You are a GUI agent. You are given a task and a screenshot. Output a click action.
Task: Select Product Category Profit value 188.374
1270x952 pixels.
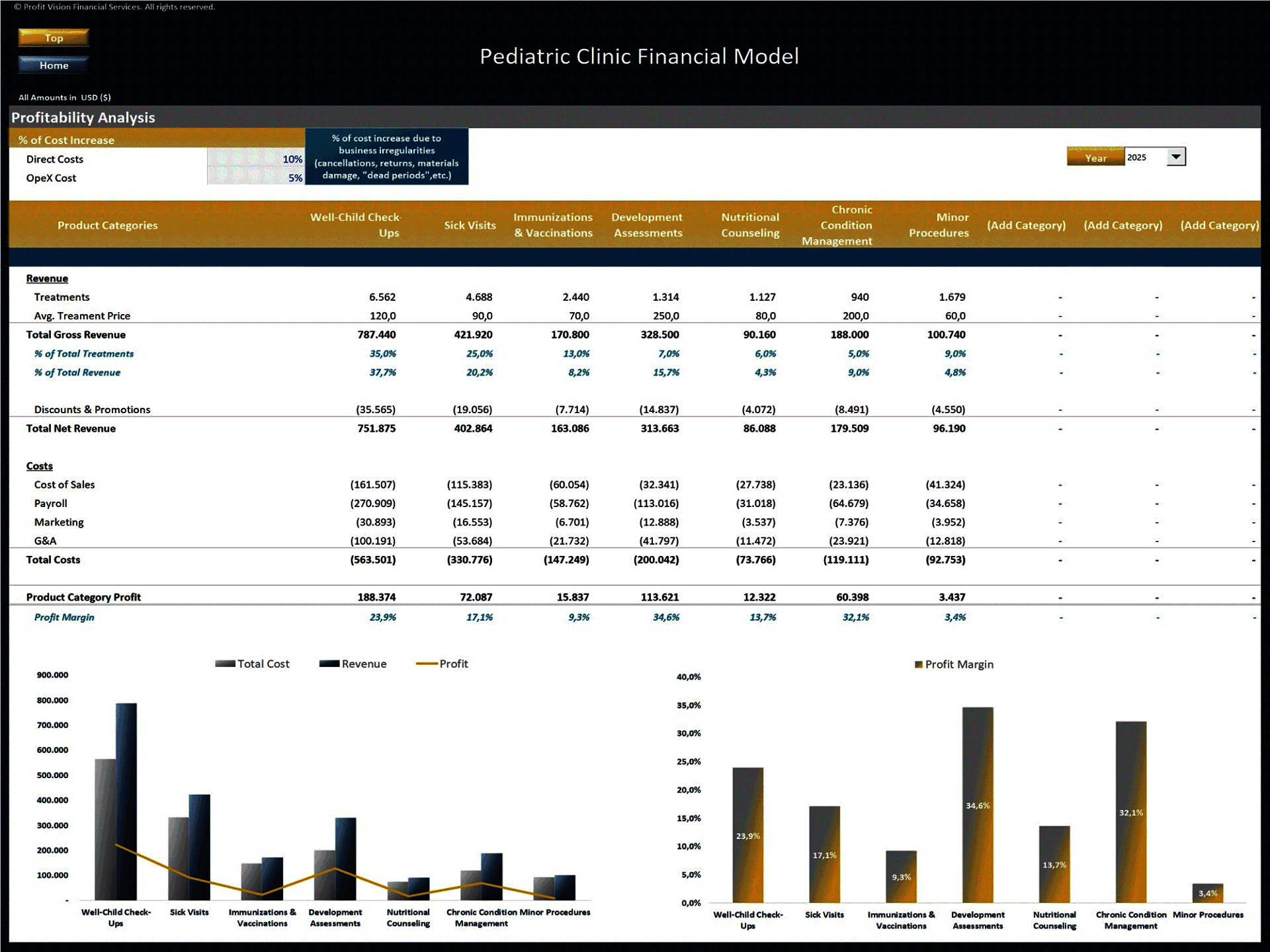click(376, 597)
